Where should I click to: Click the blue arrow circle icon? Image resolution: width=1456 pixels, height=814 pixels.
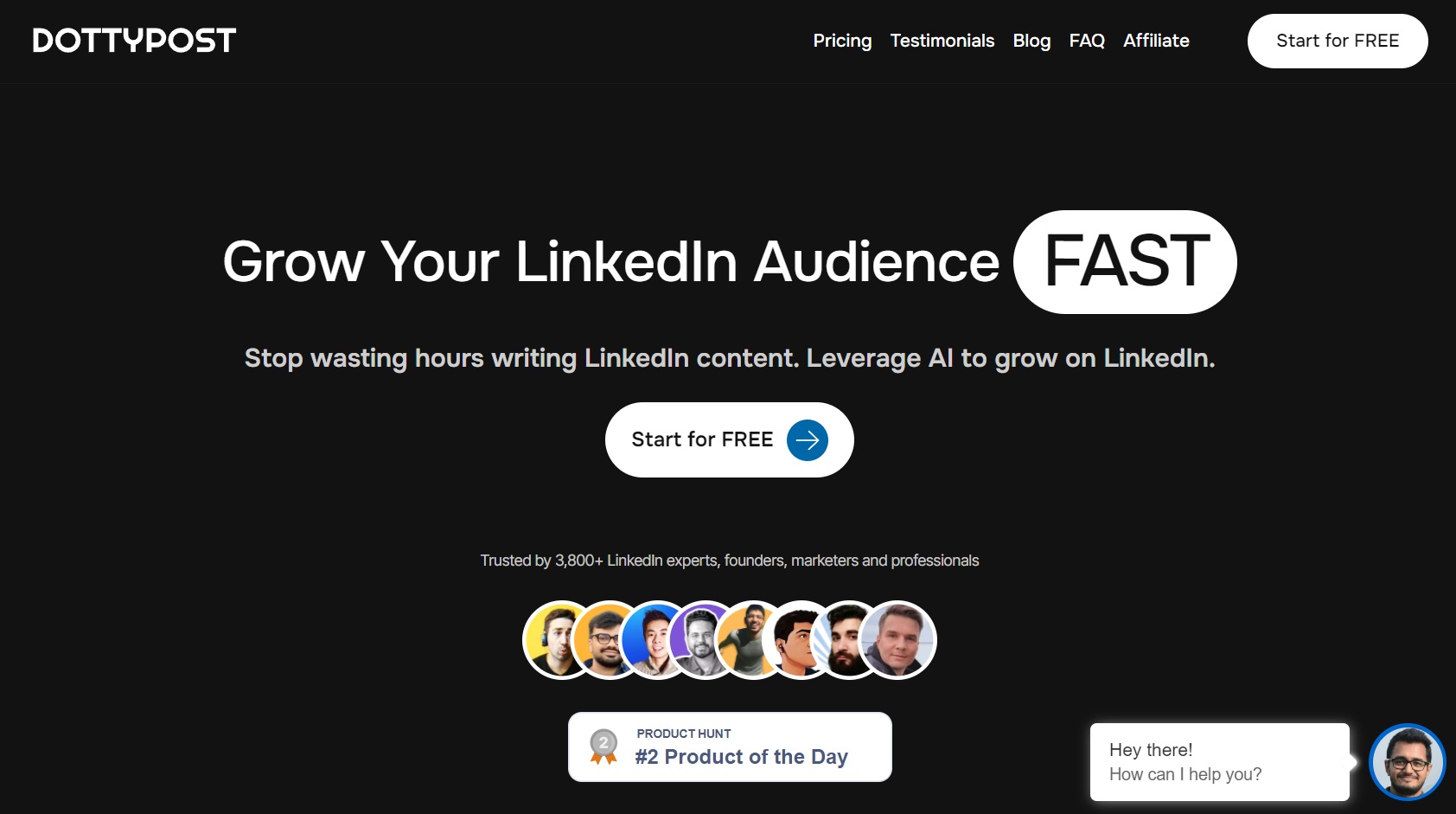[x=807, y=440]
